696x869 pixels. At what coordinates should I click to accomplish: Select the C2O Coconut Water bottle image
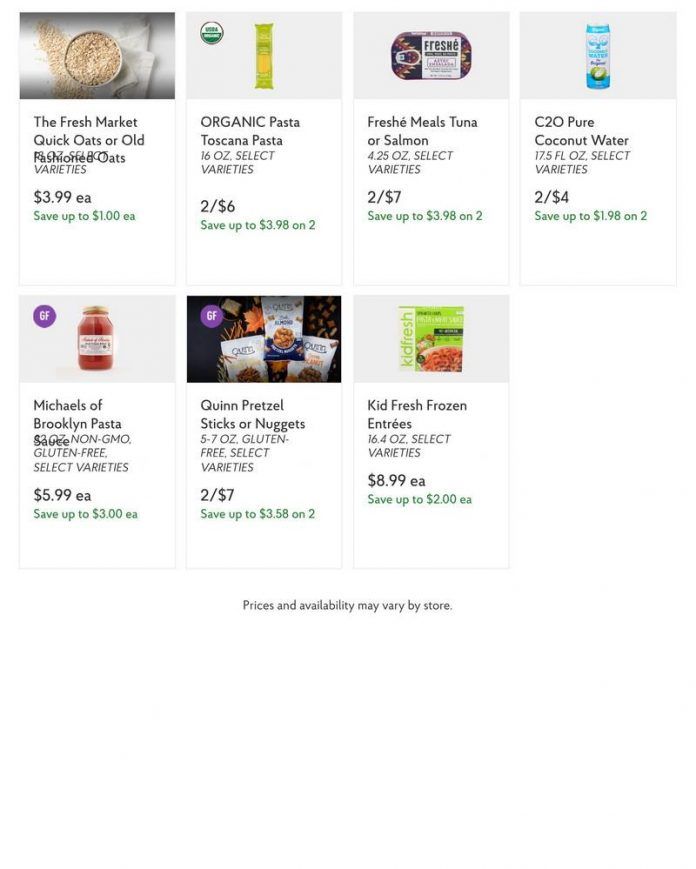click(598, 55)
